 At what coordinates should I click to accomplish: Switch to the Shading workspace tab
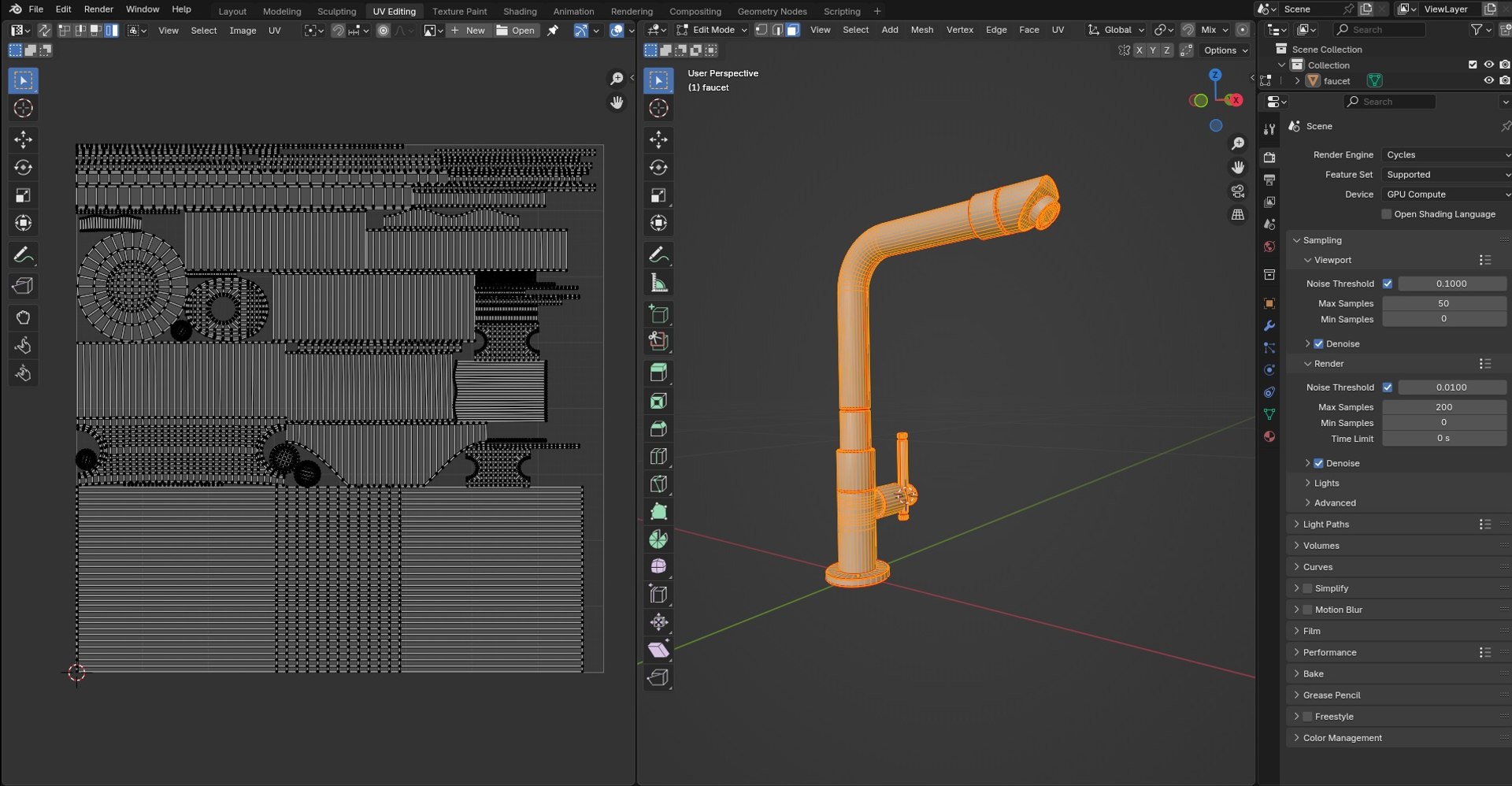(520, 11)
